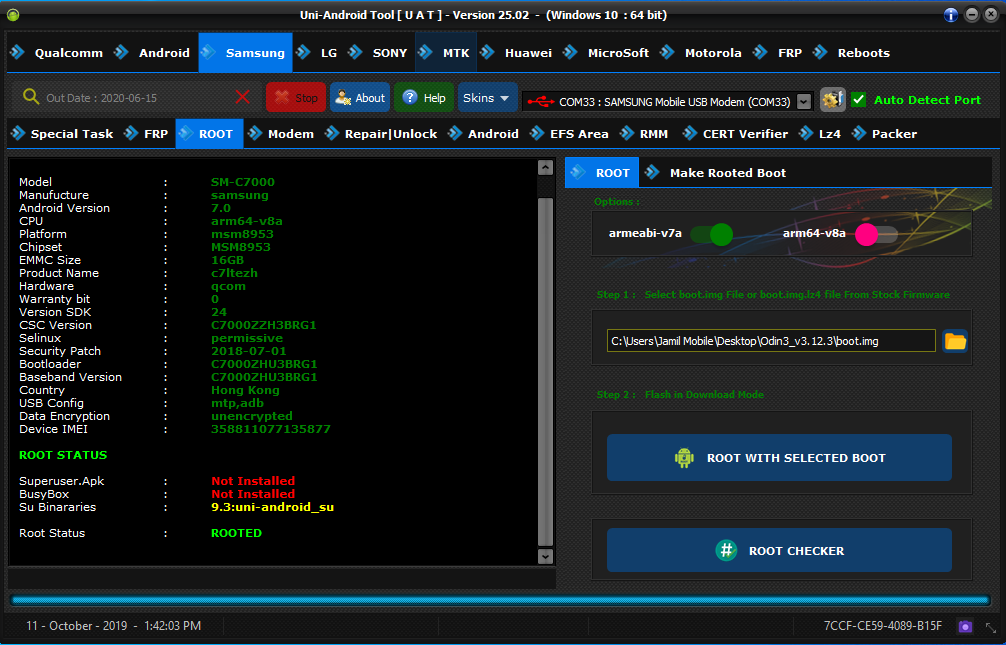Select the ROOT sub-tab beside Modem
The width and height of the screenshot is (1006, 645).
209,133
